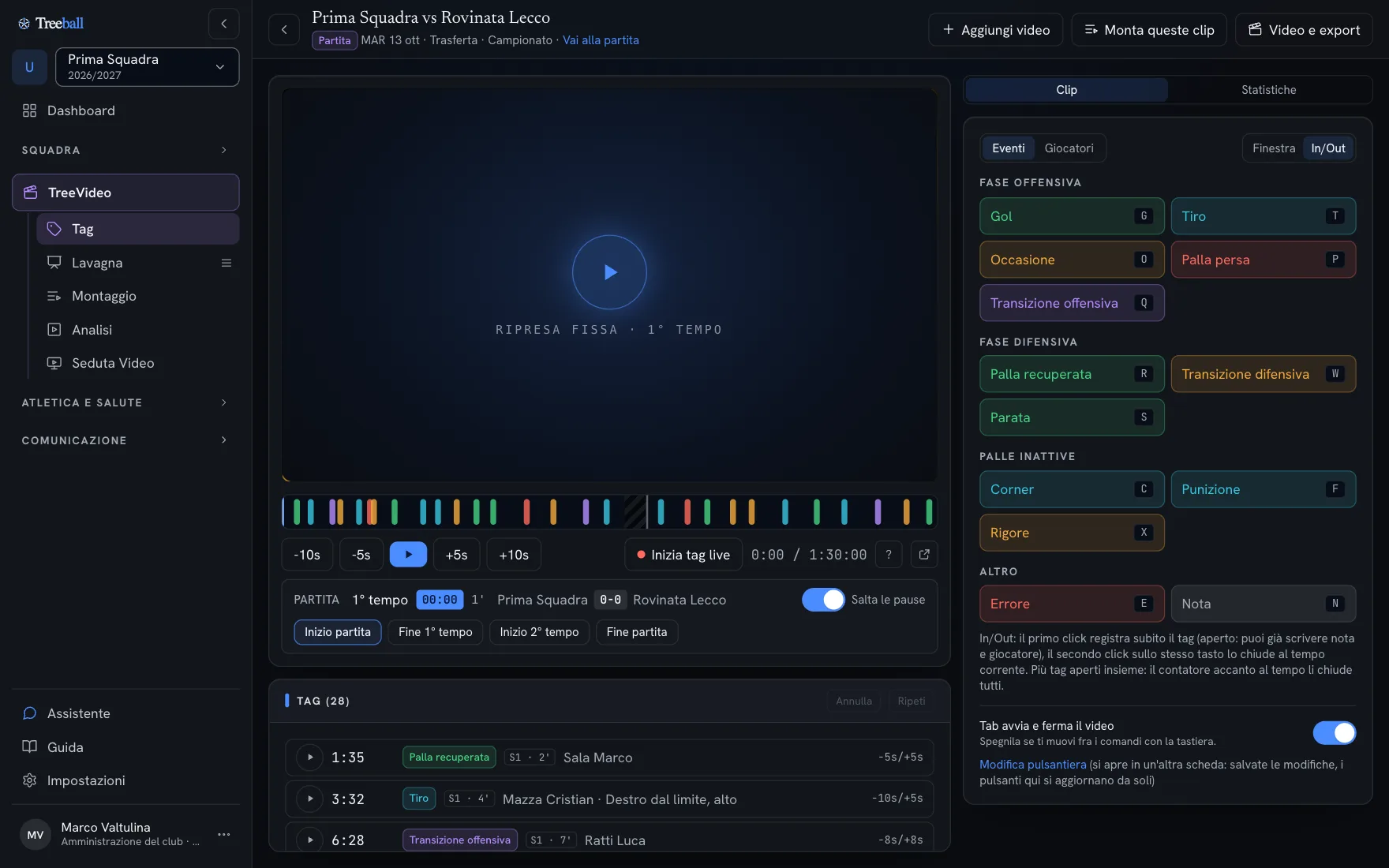Open the help question mark near timecode

point(889,555)
